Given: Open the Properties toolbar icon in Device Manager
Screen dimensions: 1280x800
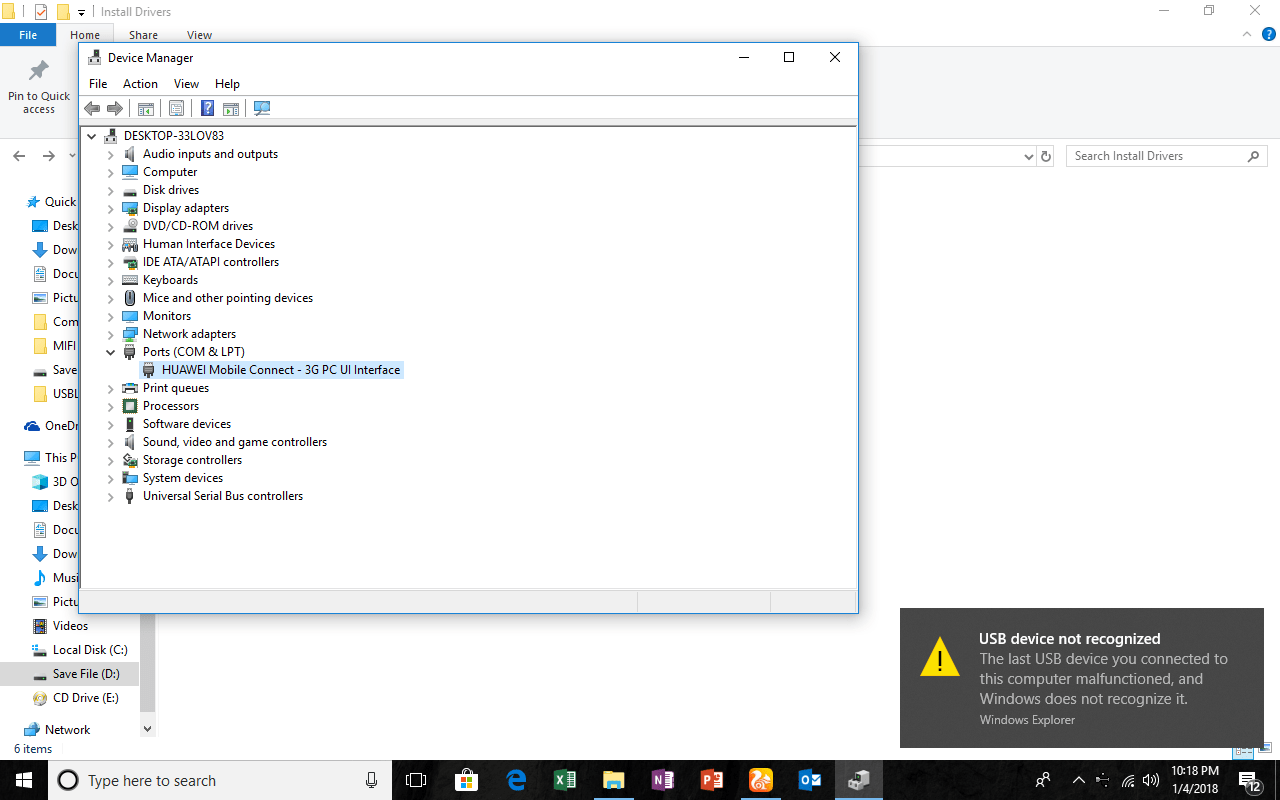Looking at the screenshot, I should (176, 108).
